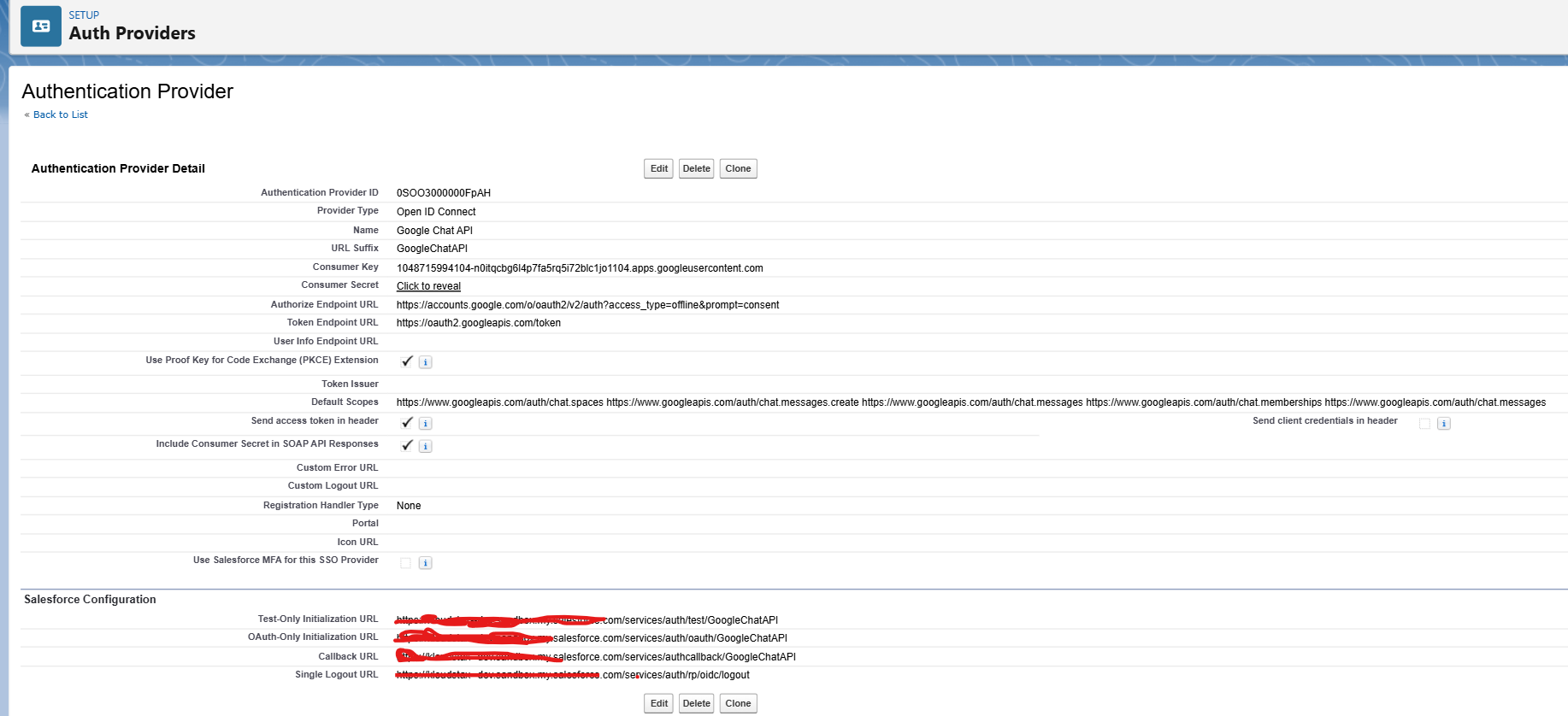
Task: Enable Send client credentials in header checkbox
Action: pos(1424,424)
